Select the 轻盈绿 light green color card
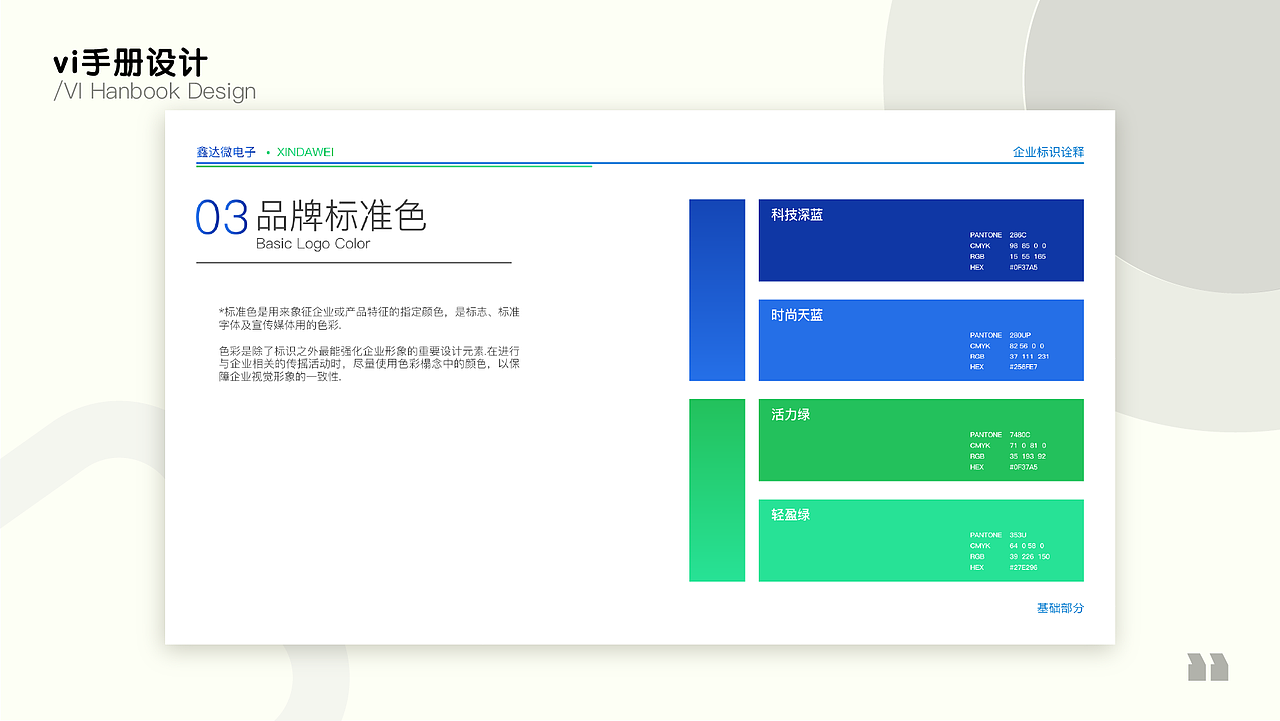This screenshot has height=721, width=1280. [x=920, y=540]
